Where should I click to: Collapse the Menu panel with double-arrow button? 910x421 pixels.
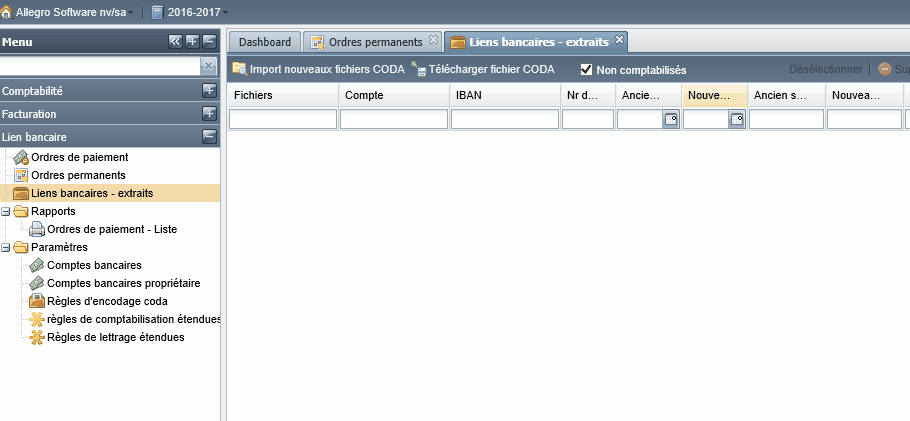[x=175, y=41]
